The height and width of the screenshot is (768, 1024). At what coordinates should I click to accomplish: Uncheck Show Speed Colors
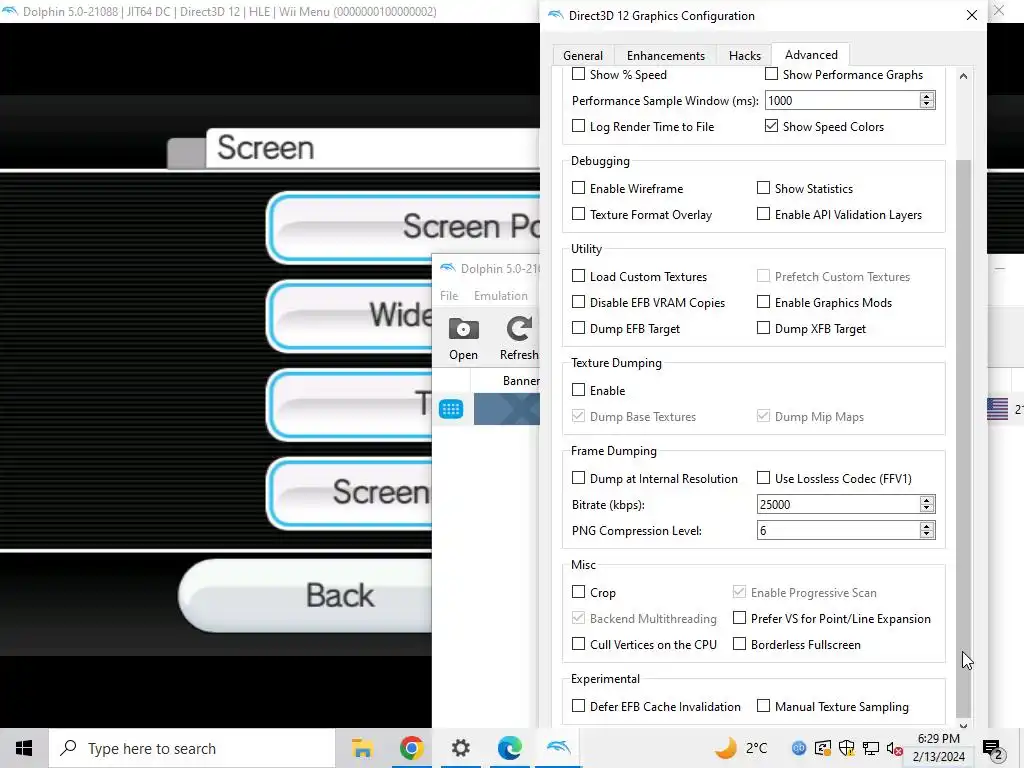[x=771, y=126]
